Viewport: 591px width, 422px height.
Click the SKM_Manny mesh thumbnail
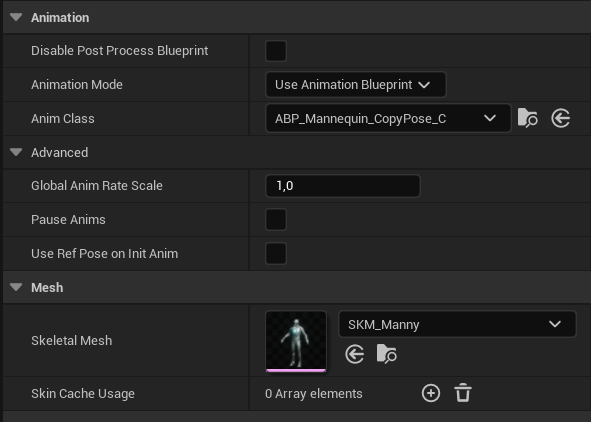pyautogui.click(x=296, y=341)
